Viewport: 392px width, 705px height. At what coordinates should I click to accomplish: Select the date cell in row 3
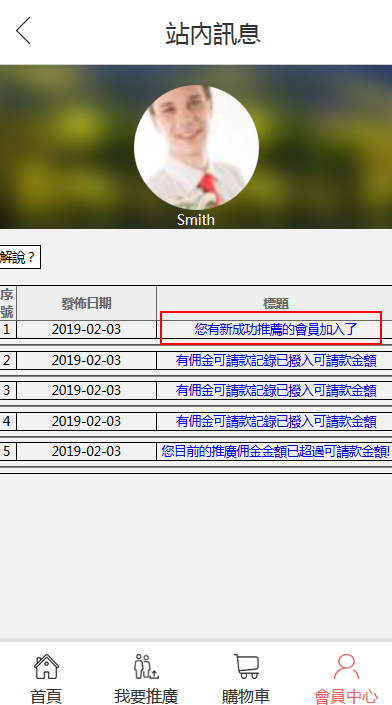[86, 391]
